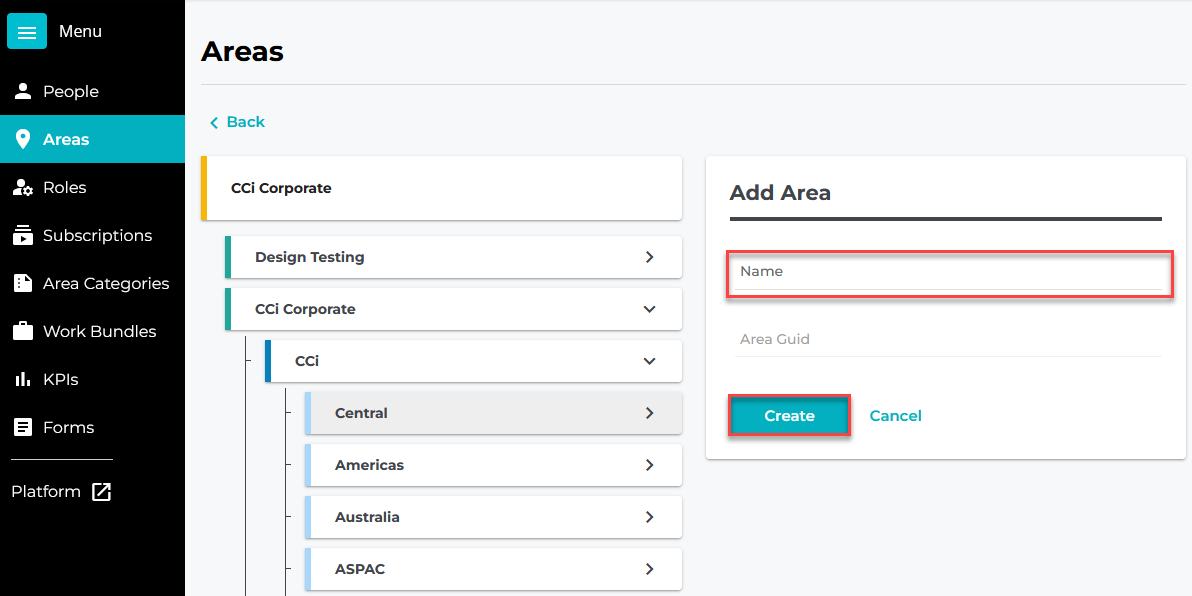Cancel adding the area
Viewport: 1192px width, 596px height.
pyautogui.click(x=895, y=416)
